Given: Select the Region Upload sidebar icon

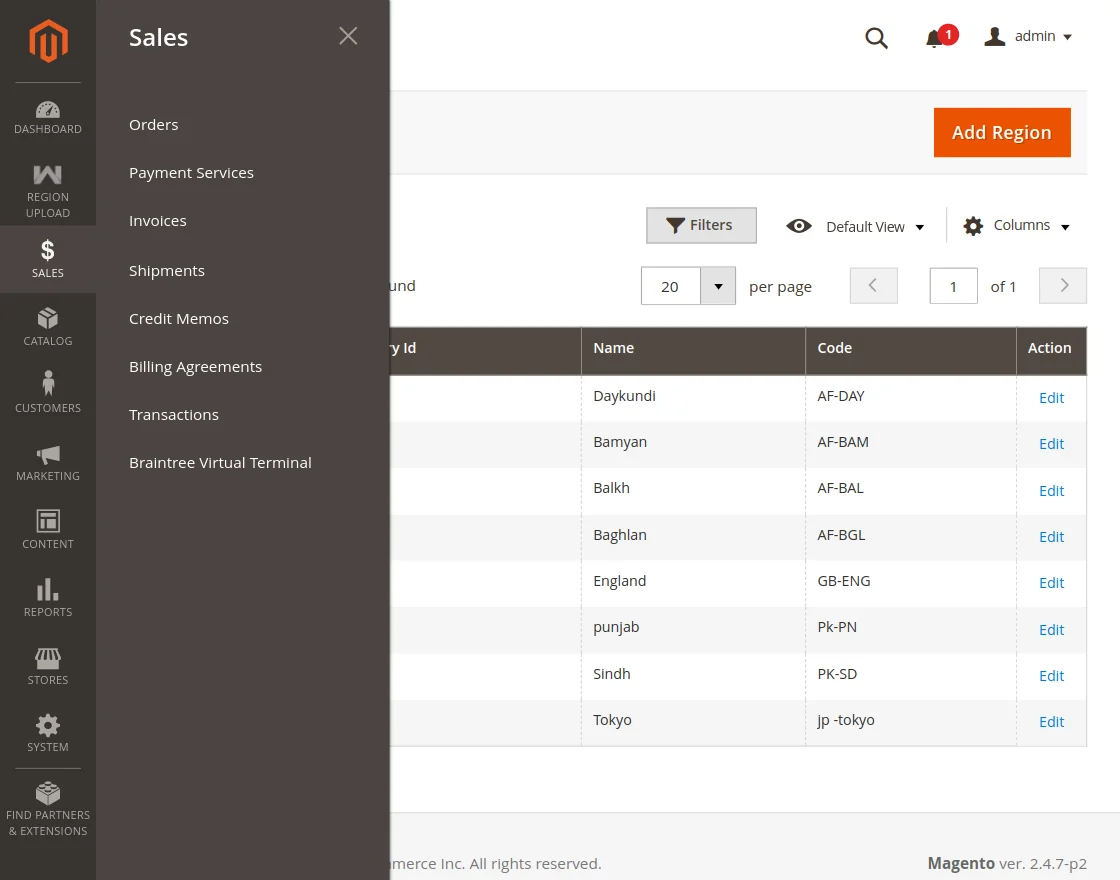Looking at the screenshot, I should point(47,183).
